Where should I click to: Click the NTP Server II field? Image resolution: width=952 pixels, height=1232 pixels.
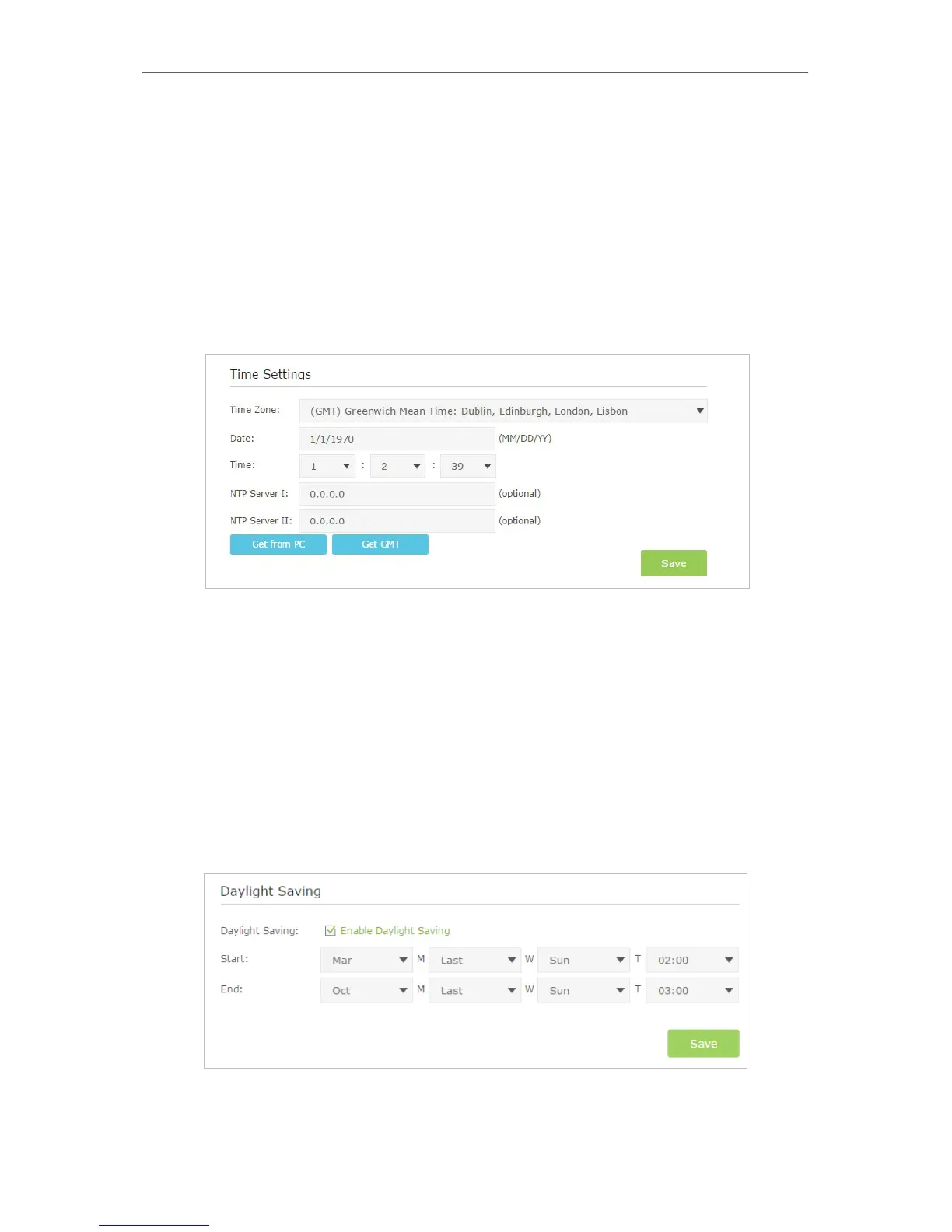tap(397, 521)
